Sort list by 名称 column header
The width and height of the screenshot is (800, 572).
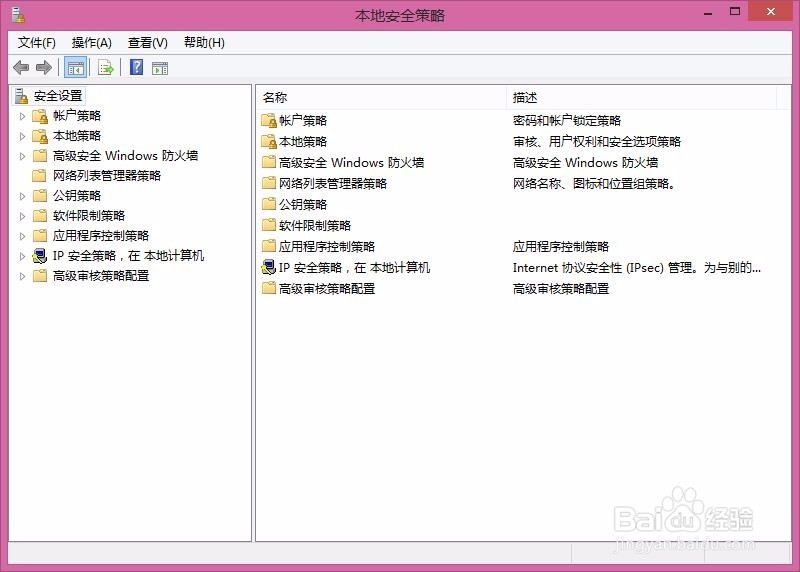pyautogui.click(x=381, y=97)
